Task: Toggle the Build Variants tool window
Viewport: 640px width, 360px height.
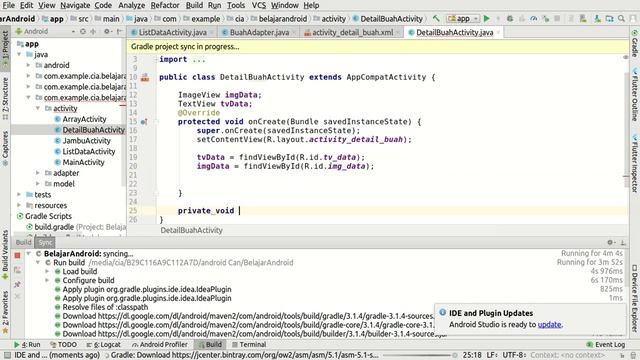Action: pyautogui.click(x=5, y=255)
